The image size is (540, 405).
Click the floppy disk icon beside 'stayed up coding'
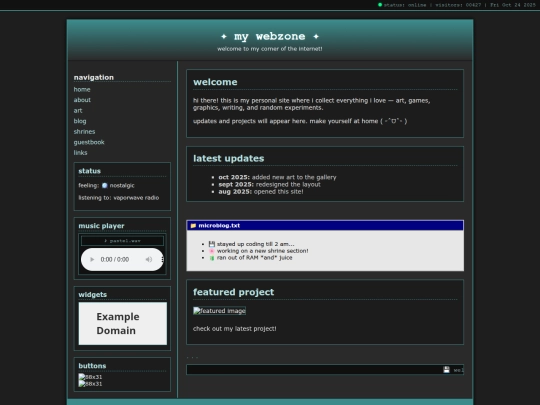point(212,244)
